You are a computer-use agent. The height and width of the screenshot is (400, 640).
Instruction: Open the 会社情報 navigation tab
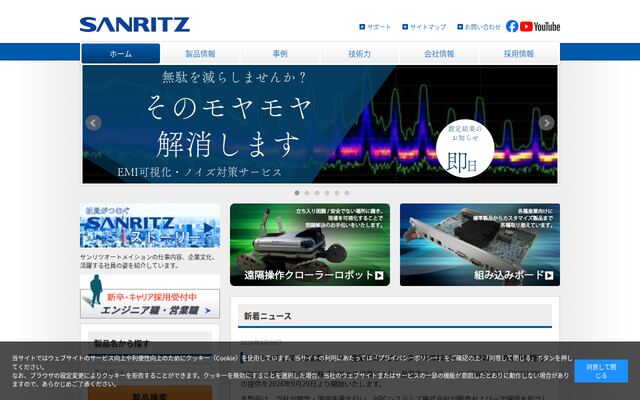[x=439, y=53]
